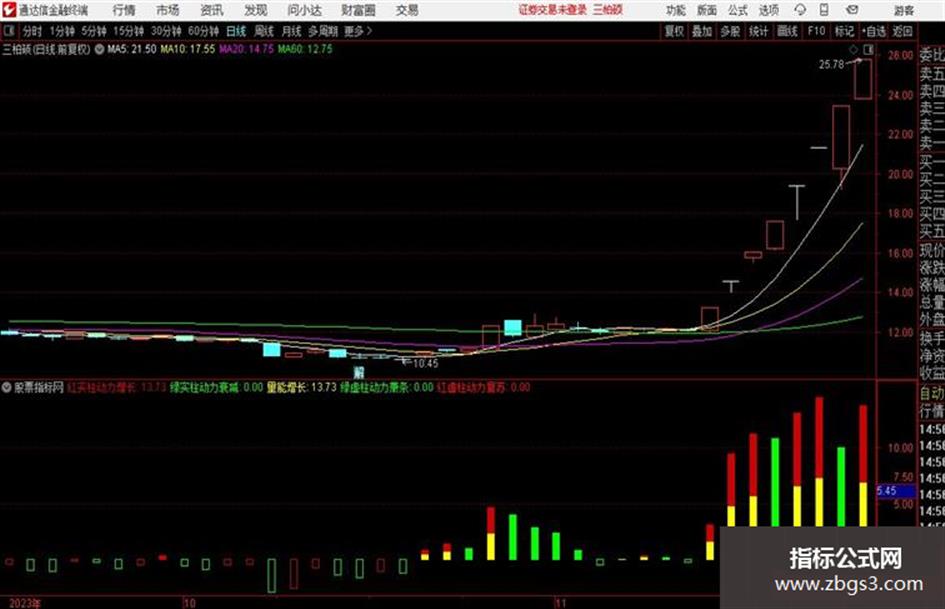Screen dimensions: 945x609
Task: Add stock with the 自选 button
Action: (874, 31)
